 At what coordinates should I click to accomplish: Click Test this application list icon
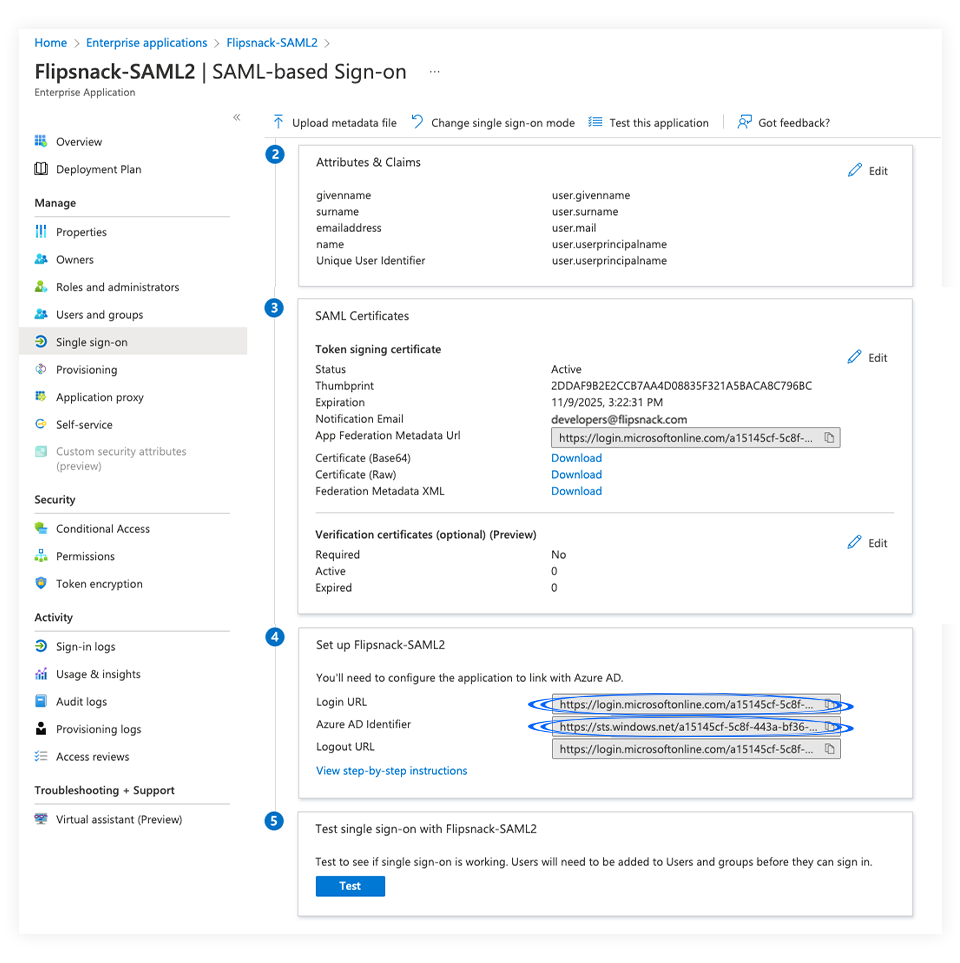[x=595, y=122]
